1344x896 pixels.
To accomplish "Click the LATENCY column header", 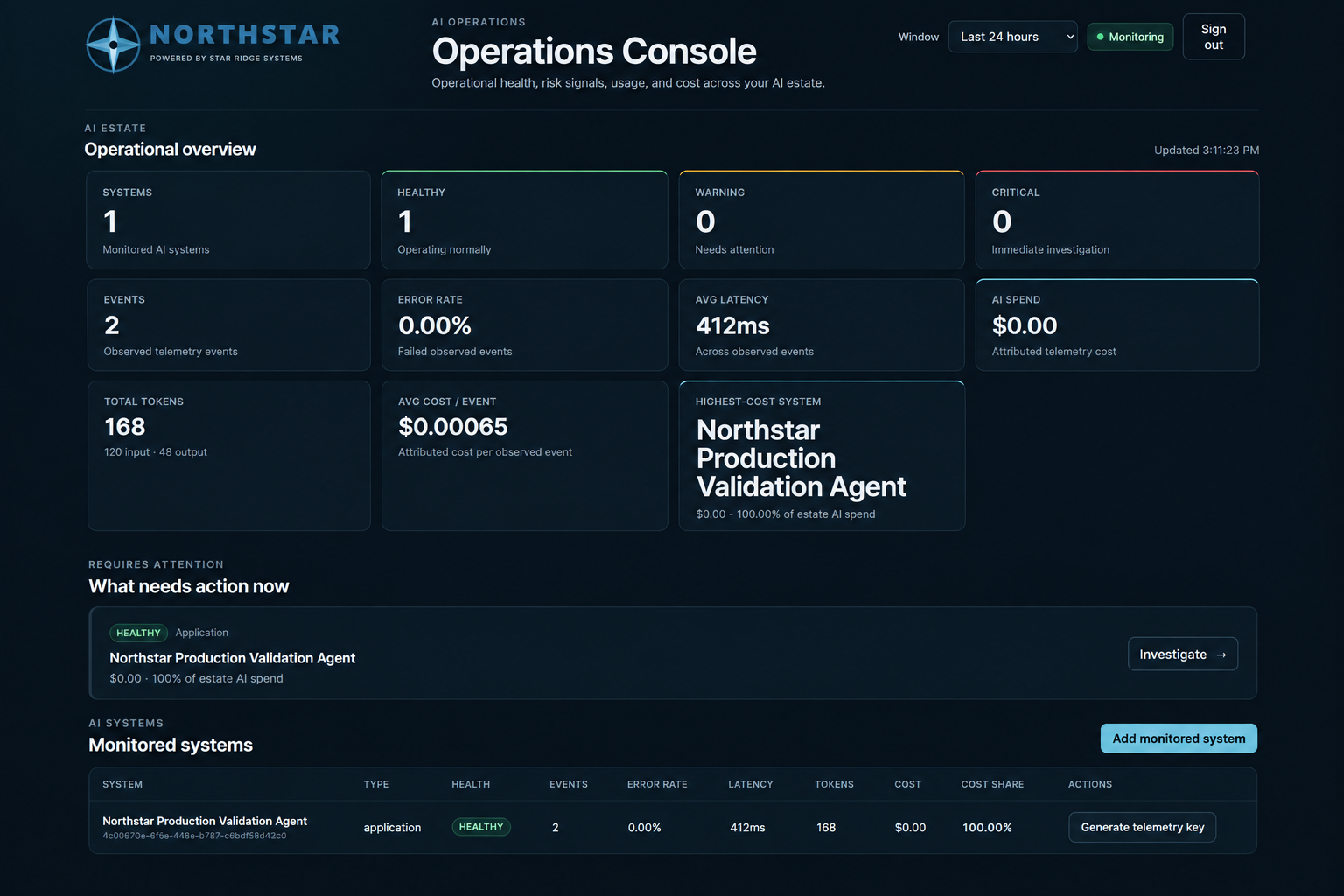I will [751, 785].
